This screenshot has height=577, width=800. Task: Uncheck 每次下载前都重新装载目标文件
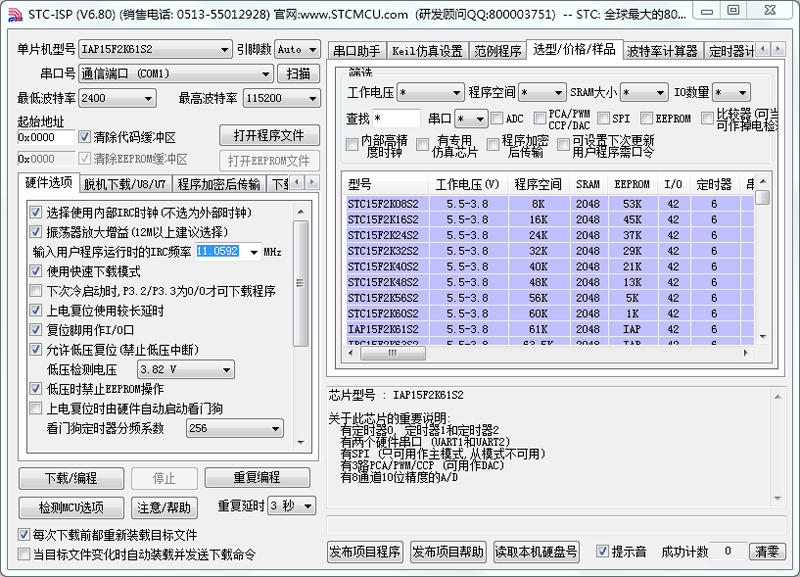tap(24, 535)
